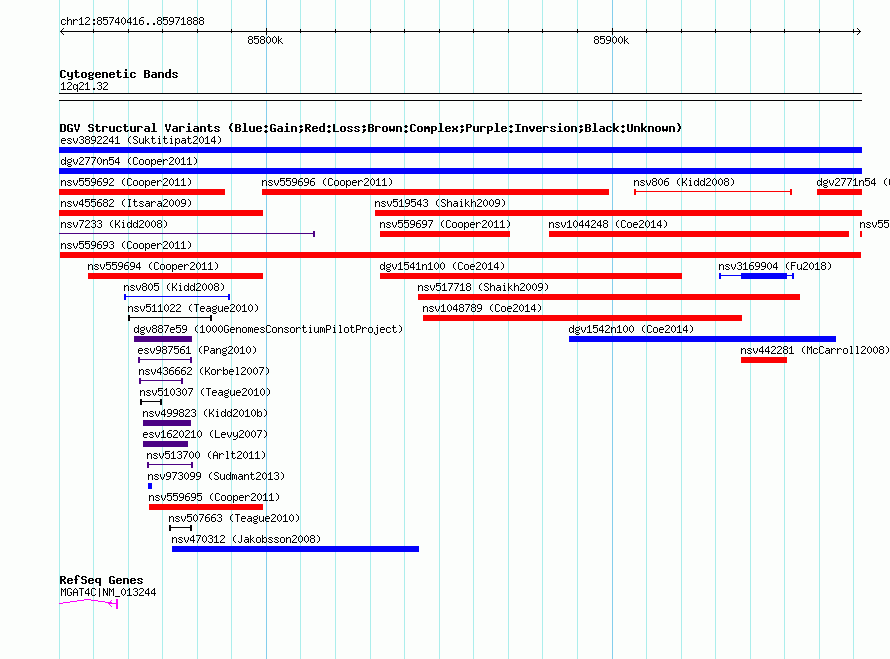Image resolution: width=890 pixels, height=659 pixels.
Task: Click the RefSeq Genes track title
Action: point(101,580)
